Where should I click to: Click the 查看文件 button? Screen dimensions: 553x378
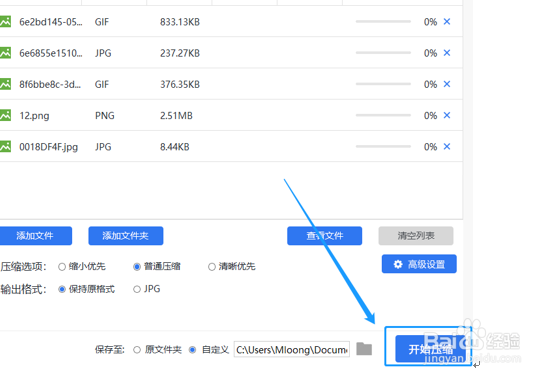pos(324,236)
